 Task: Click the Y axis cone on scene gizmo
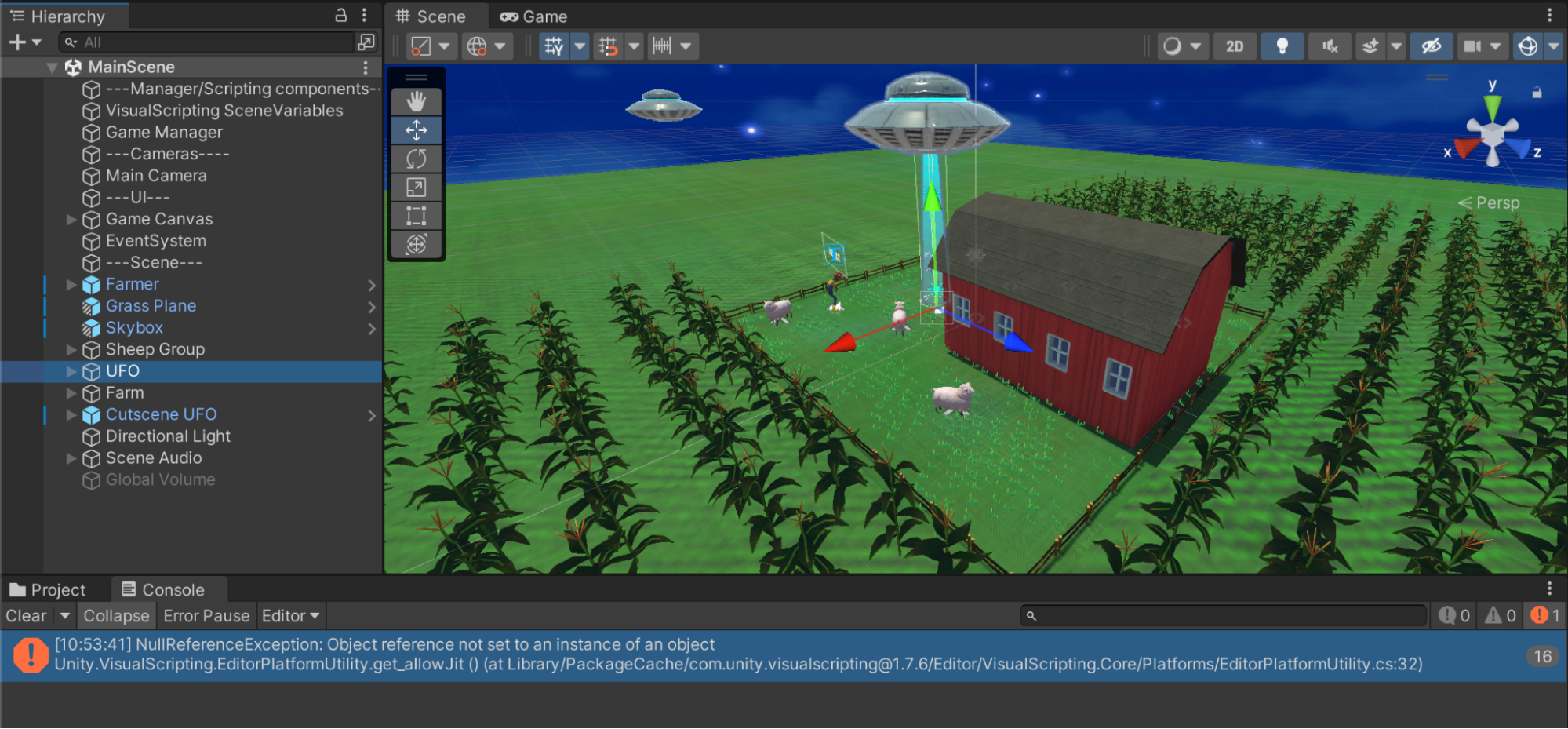coord(1493,105)
